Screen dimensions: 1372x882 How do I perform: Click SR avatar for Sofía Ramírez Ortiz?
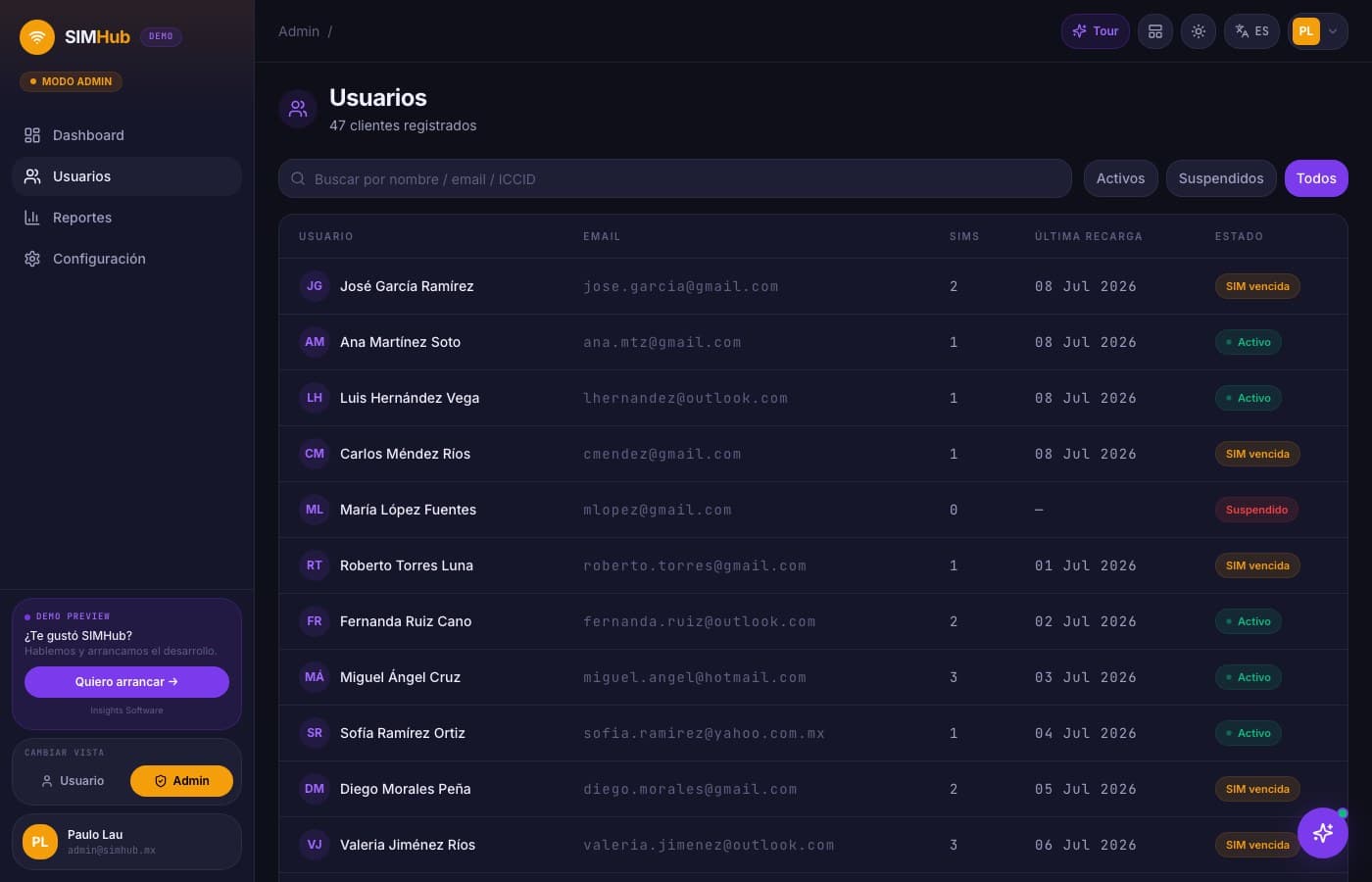pos(315,733)
